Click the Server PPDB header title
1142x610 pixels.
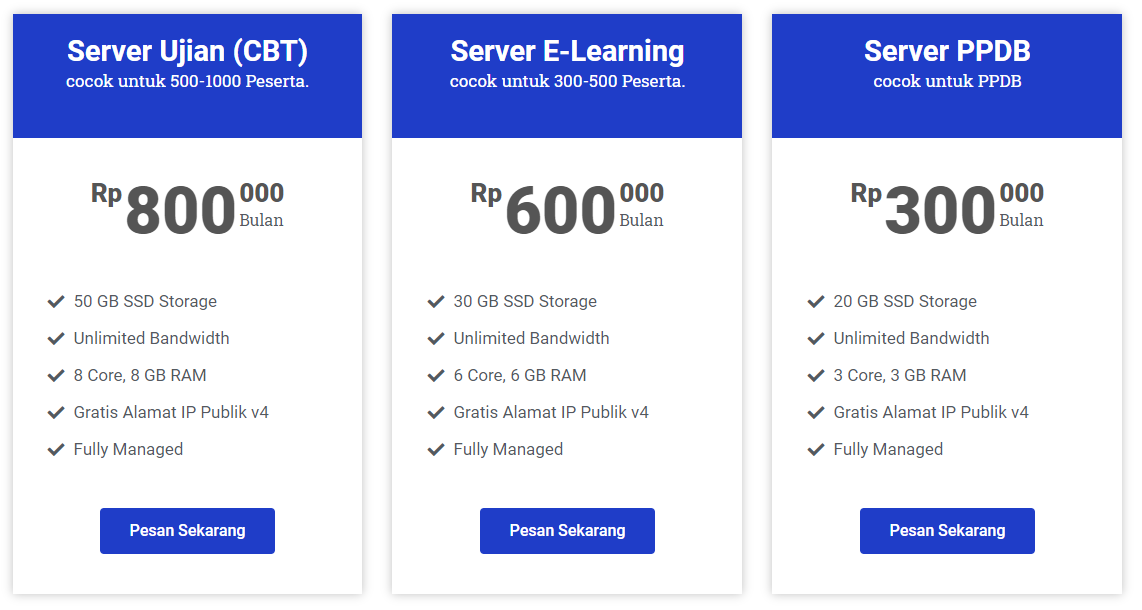(947, 51)
